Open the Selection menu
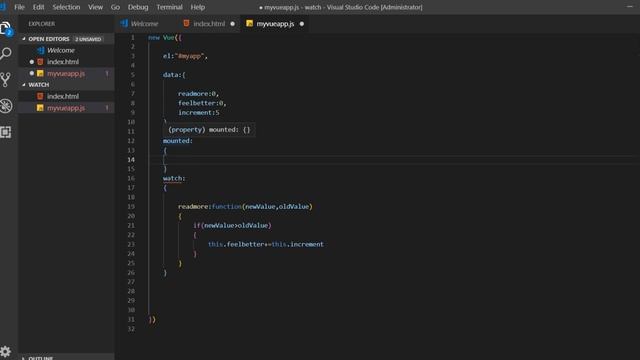Viewport: 640px width, 360px height. pos(66,7)
